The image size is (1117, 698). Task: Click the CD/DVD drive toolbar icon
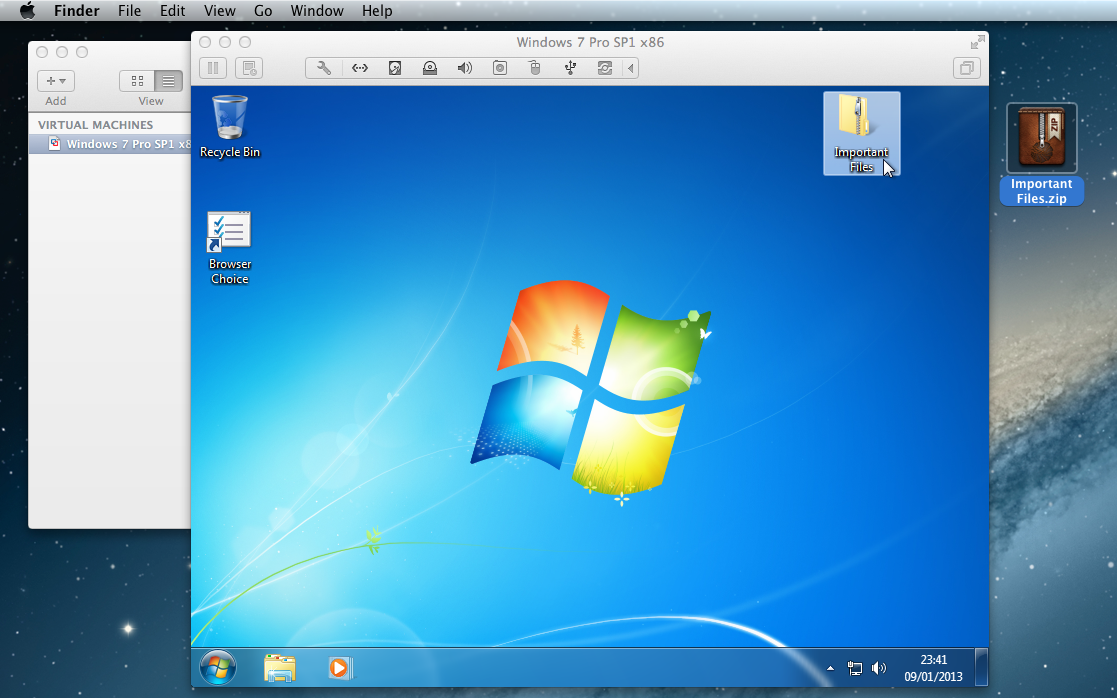[x=429, y=68]
